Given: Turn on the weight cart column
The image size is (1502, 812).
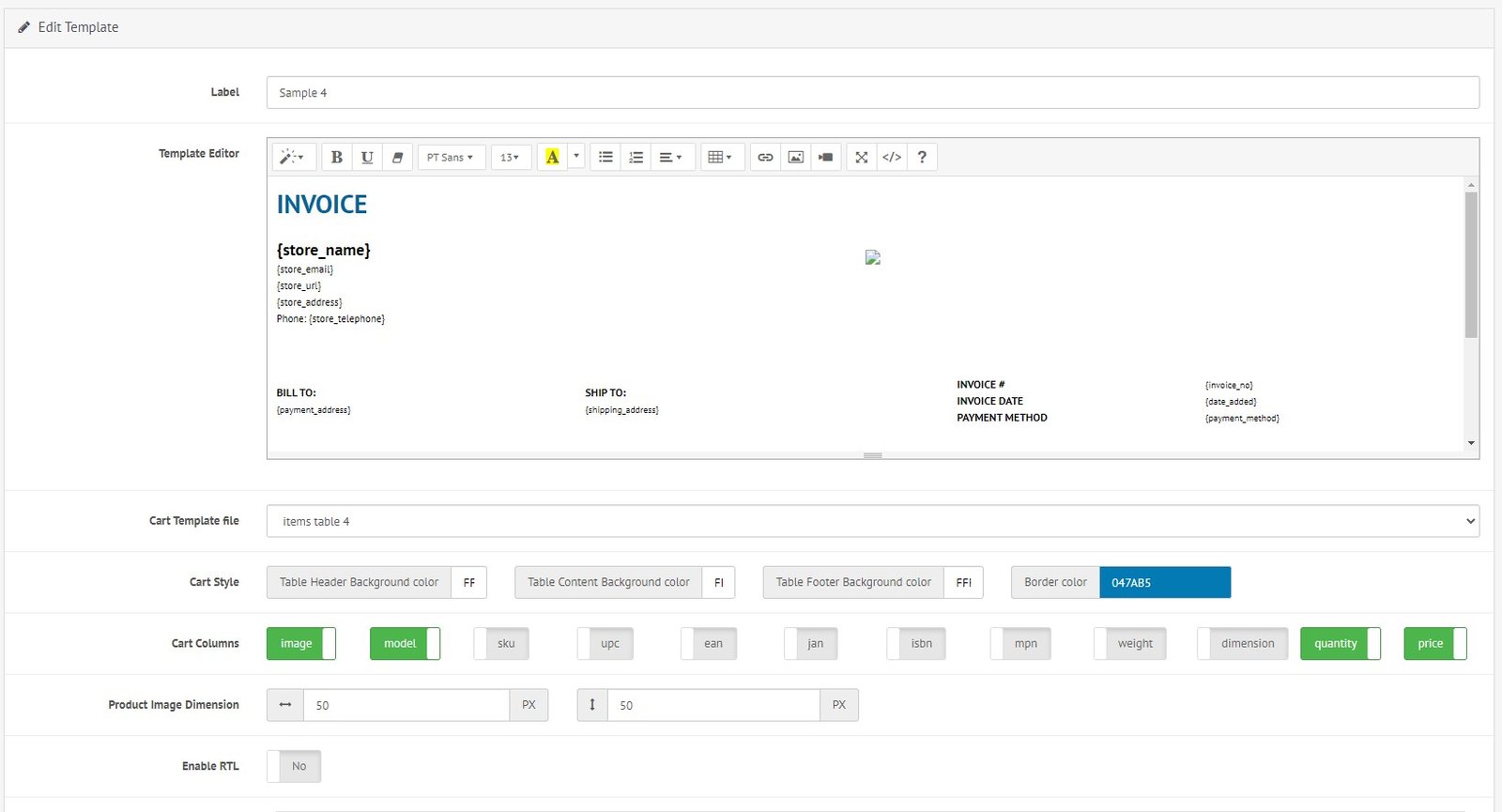Looking at the screenshot, I should tap(1130, 644).
